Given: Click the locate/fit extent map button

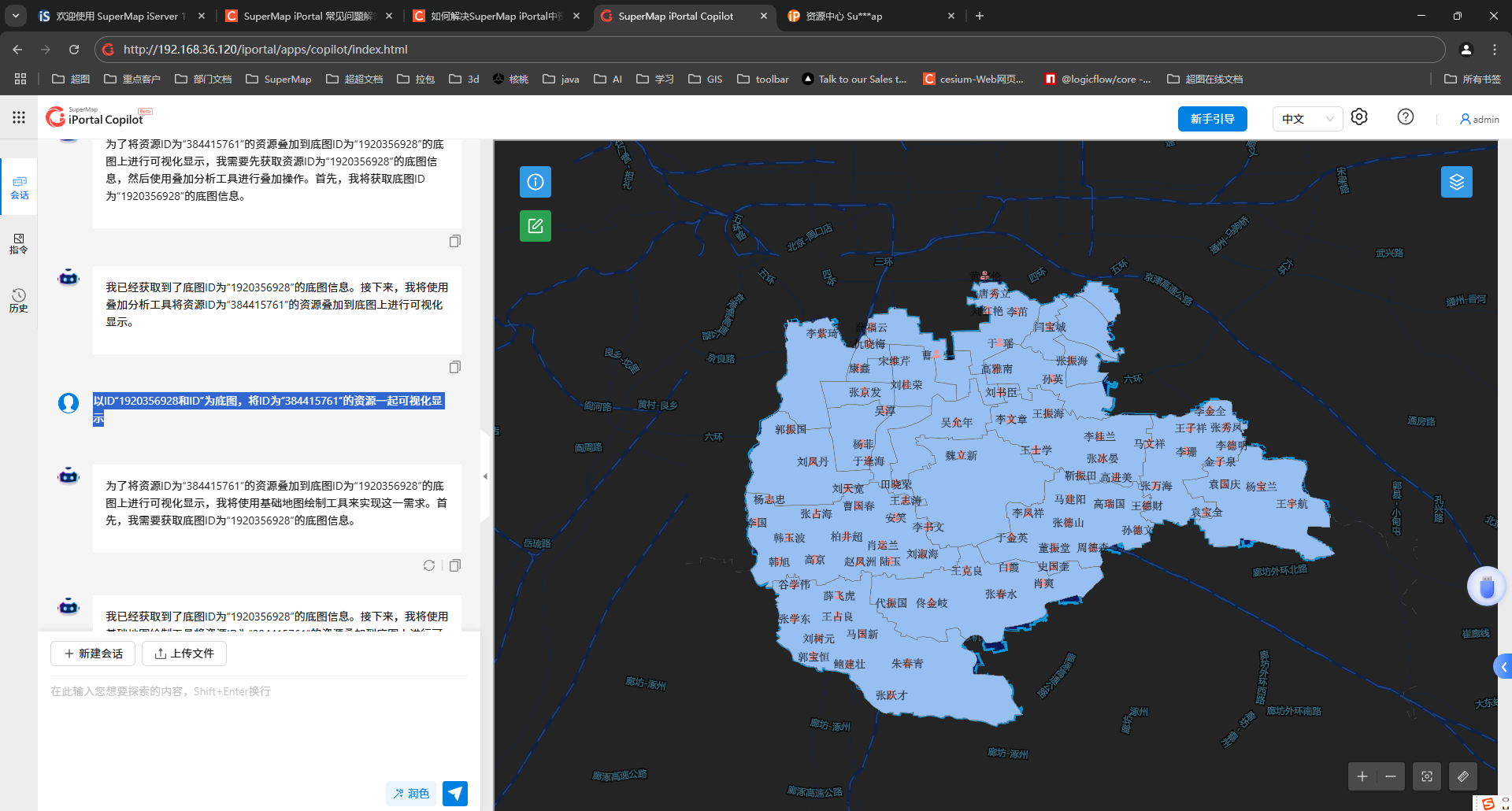Looking at the screenshot, I should click(x=1426, y=776).
